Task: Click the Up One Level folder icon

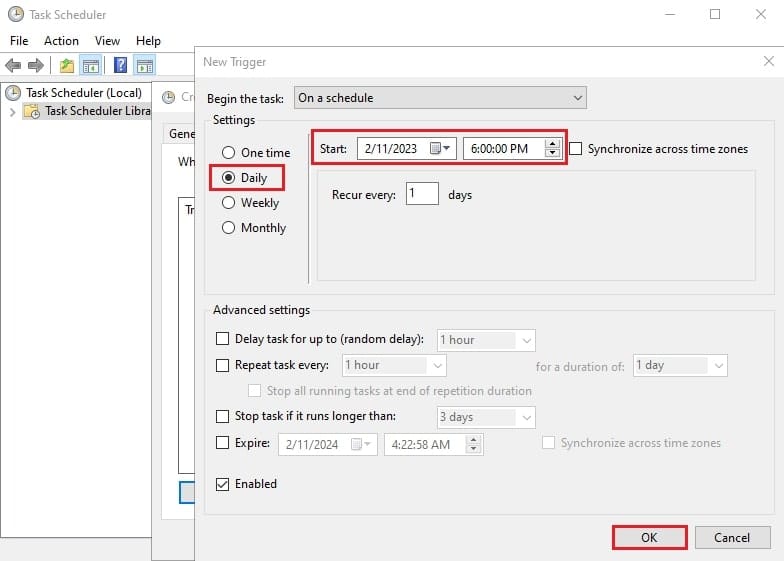Action: 66,66
